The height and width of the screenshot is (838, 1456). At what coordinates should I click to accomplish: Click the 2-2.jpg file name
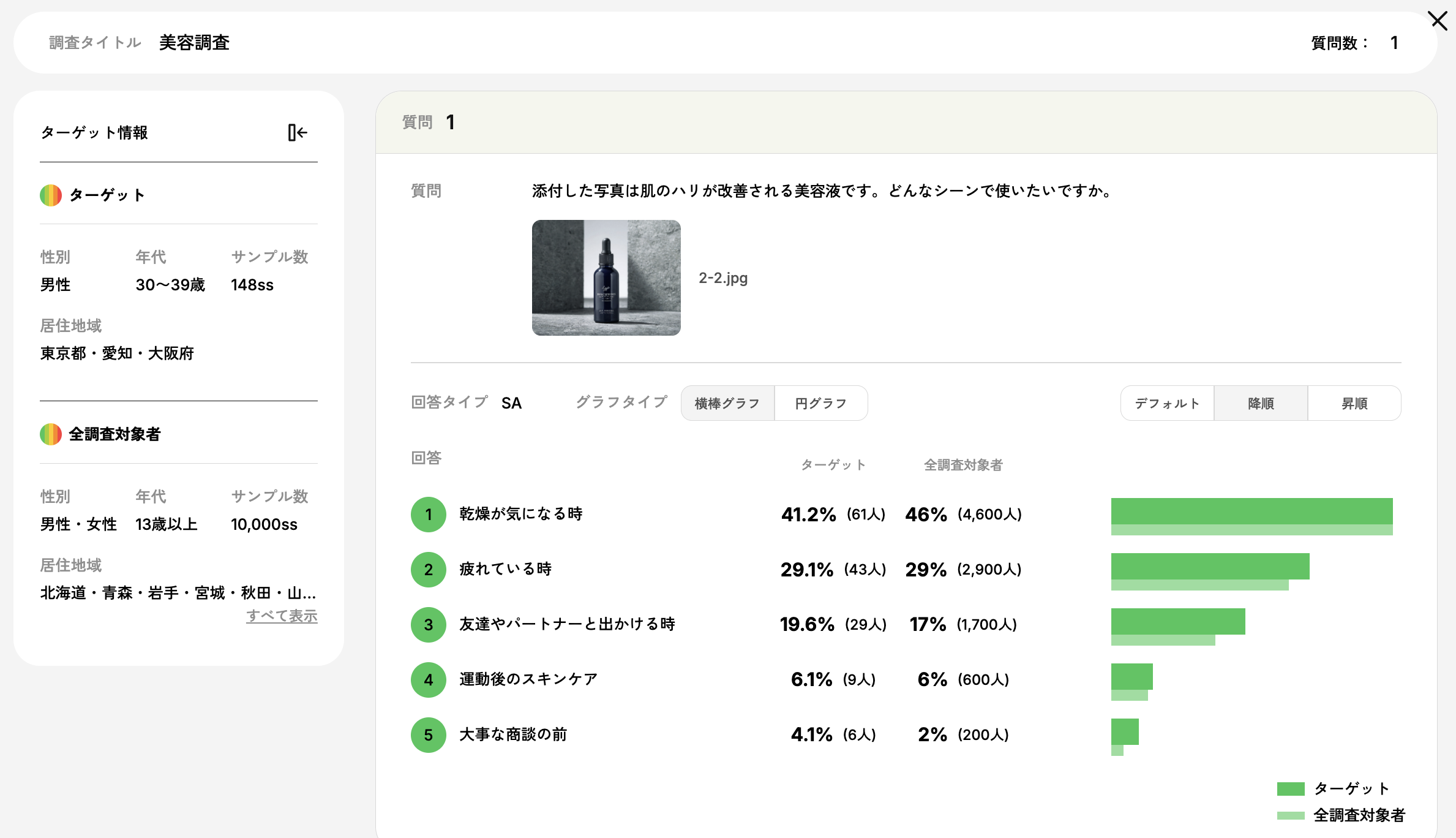(x=723, y=278)
